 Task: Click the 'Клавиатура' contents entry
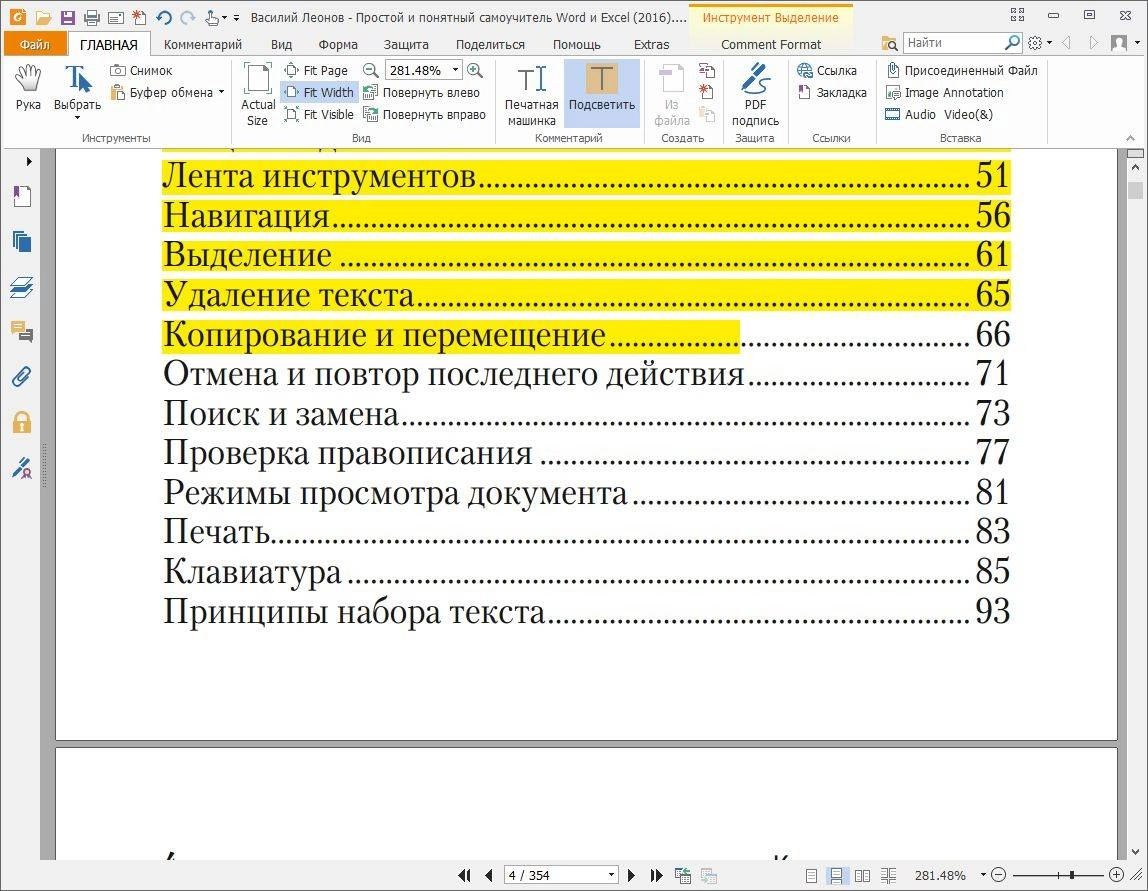tap(586, 571)
